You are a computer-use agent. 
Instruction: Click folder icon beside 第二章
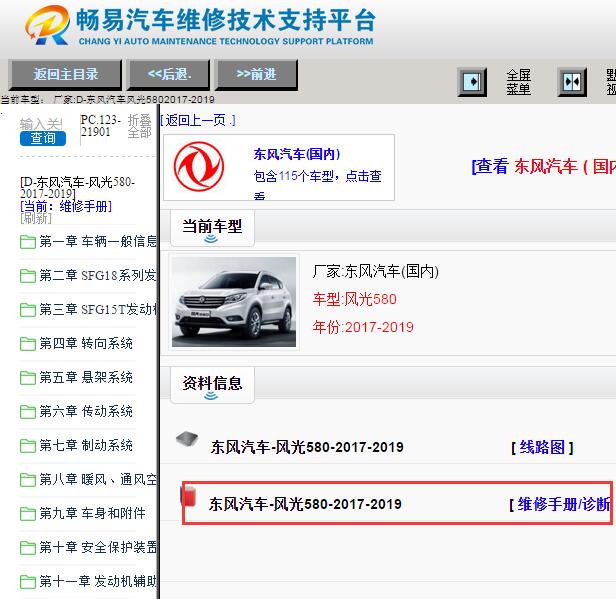coord(28,276)
